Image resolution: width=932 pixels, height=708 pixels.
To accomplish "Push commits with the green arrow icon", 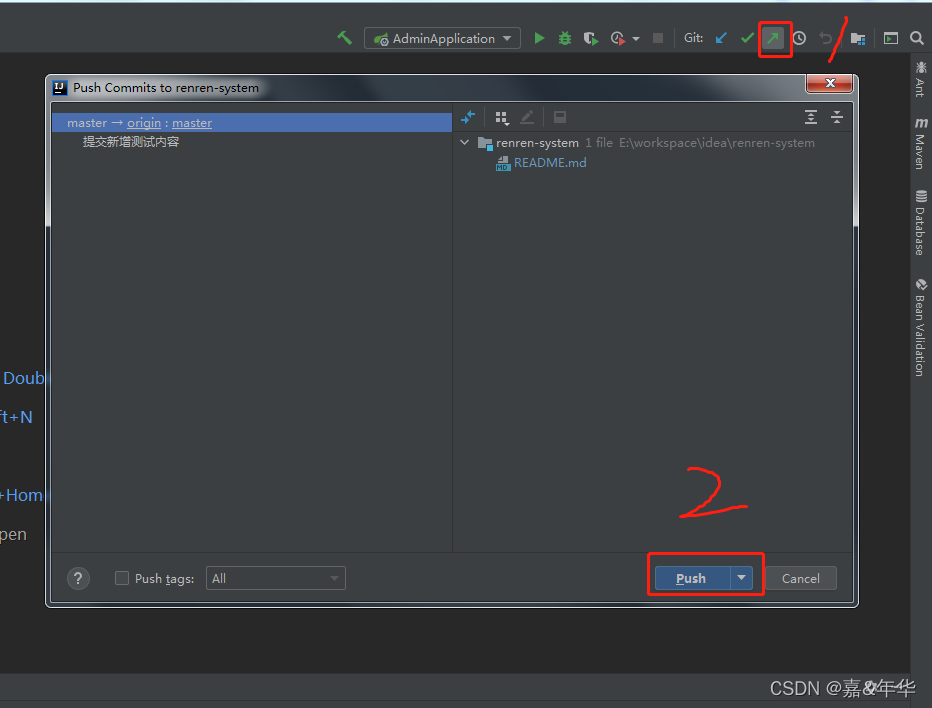I will [x=773, y=39].
